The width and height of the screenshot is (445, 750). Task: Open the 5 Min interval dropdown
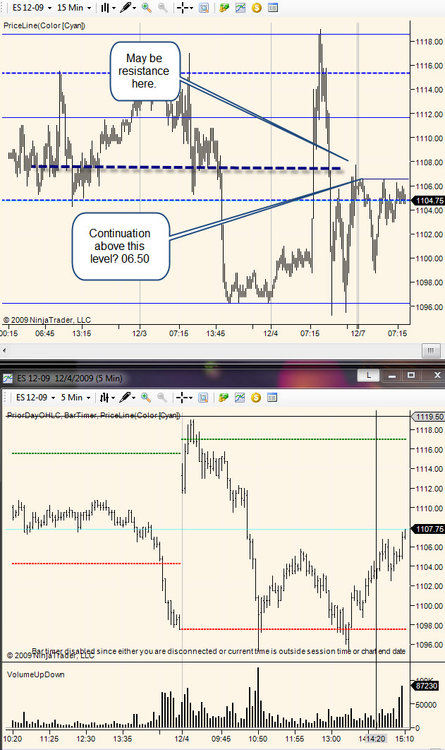pyautogui.click(x=75, y=397)
